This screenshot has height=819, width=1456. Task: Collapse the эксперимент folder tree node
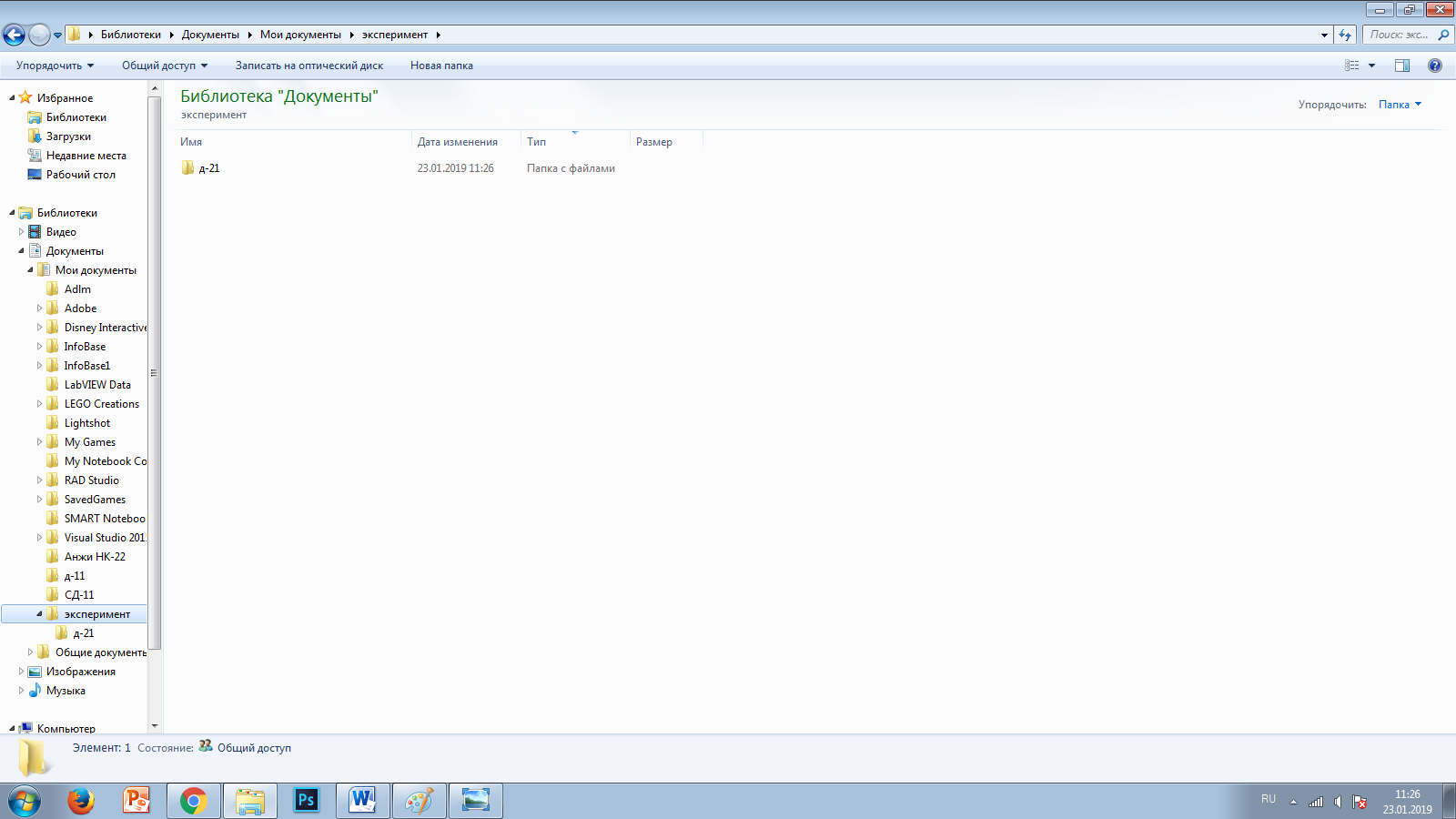point(39,614)
